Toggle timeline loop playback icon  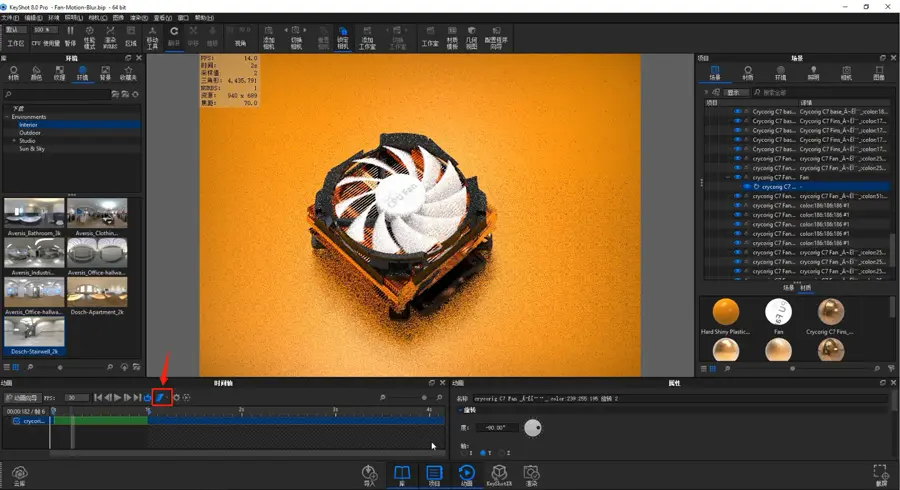point(148,397)
